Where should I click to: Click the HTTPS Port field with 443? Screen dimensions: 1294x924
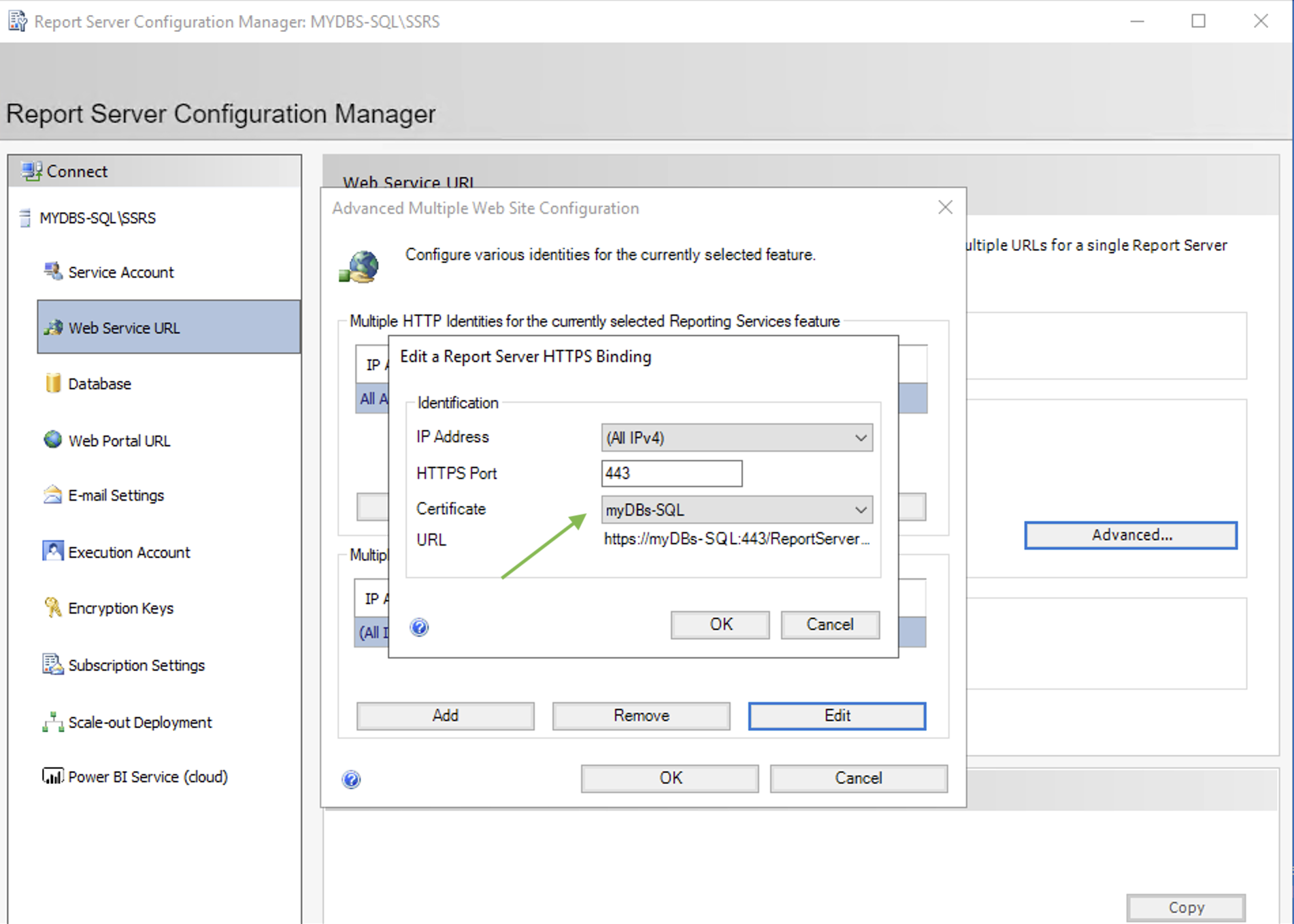(x=671, y=473)
